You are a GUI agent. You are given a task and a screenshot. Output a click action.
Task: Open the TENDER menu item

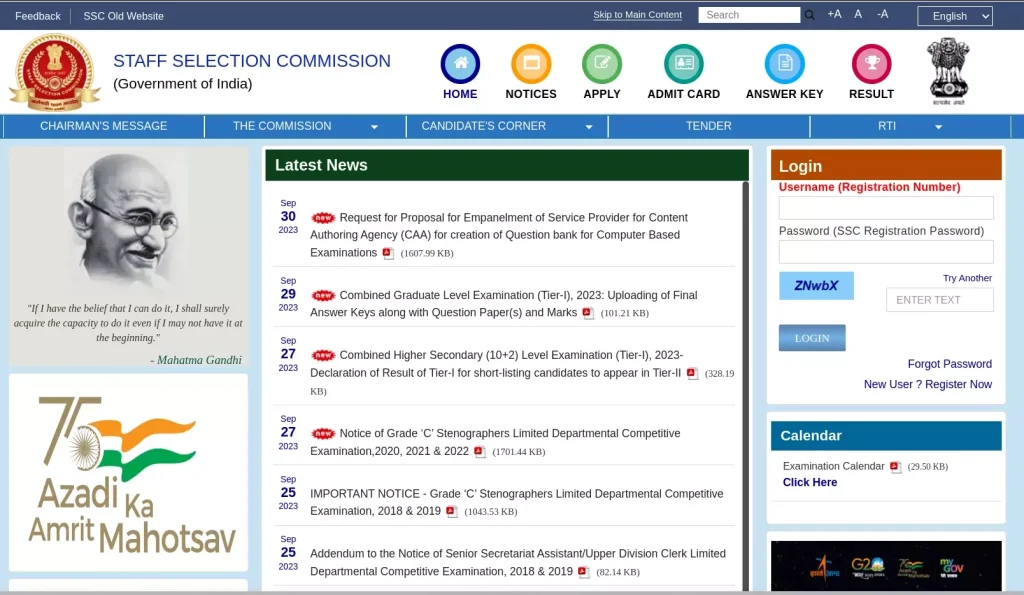pyautogui.click(x=709, y=126)
